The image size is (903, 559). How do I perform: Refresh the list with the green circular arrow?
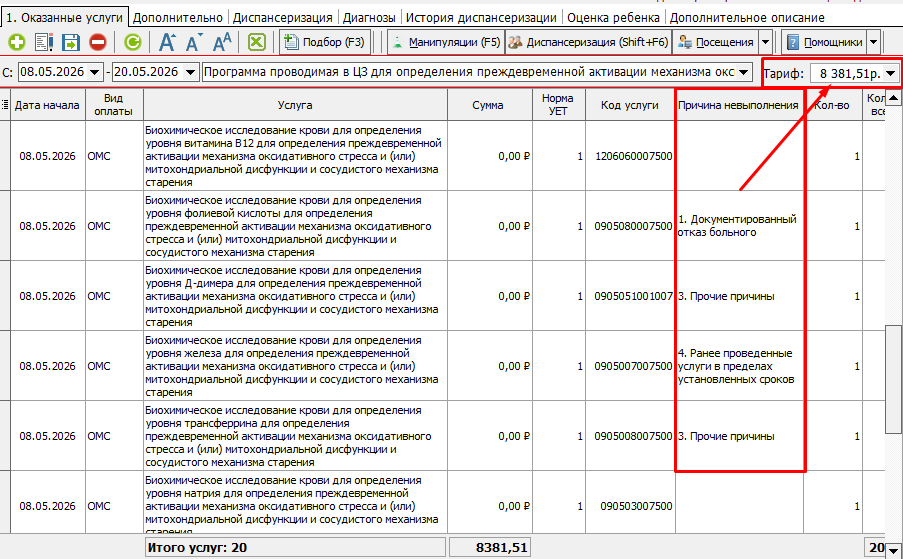132,42
